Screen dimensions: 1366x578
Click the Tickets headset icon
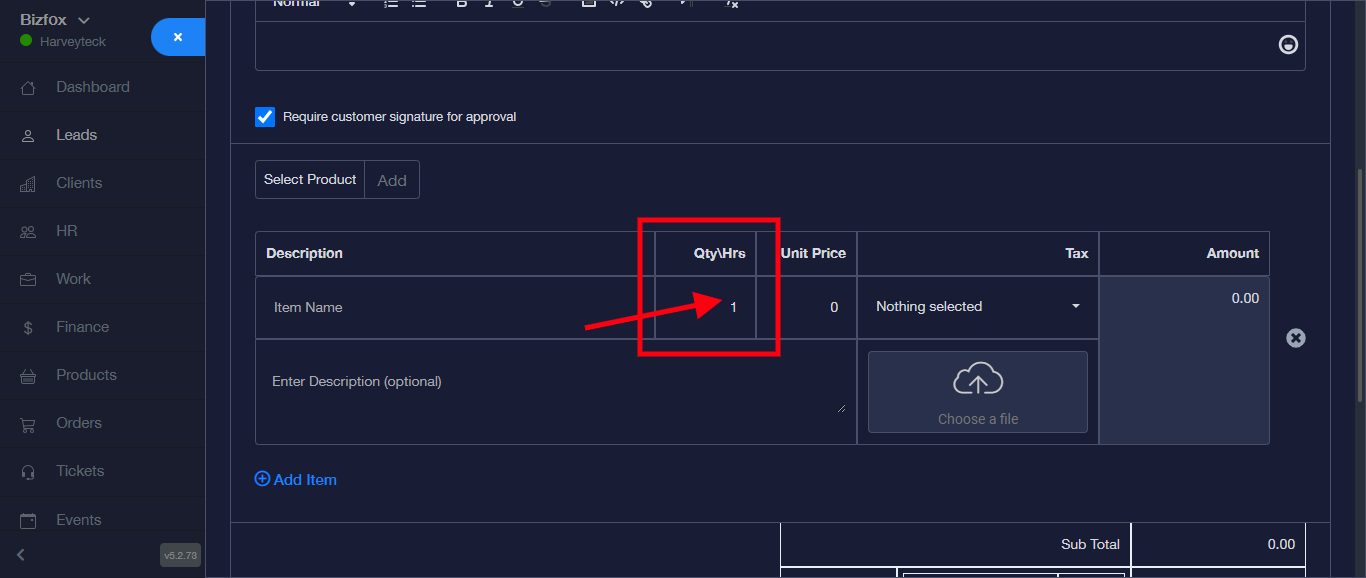pyautogui.click(x=28, y=472)
